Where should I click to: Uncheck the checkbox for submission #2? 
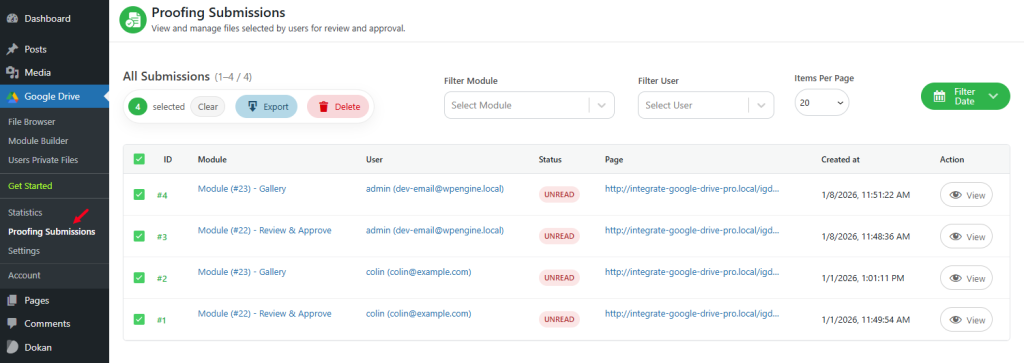[x=139, y=278]
